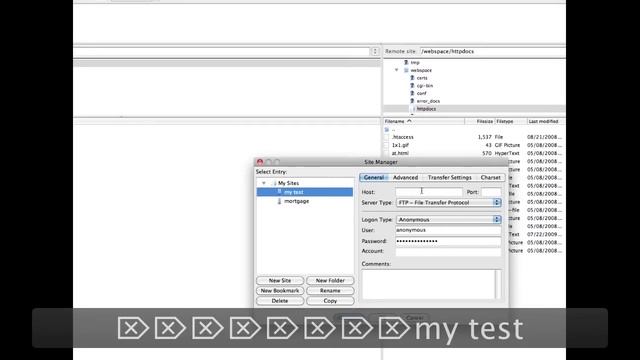The image size is (640, 360).
Task: Select error_docs in remote tree
Action: [x=428, y=101]
